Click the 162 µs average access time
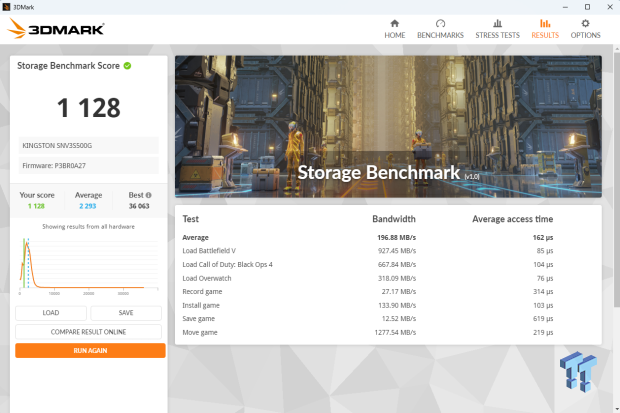 pyautogui.click(x=543, y=238)
